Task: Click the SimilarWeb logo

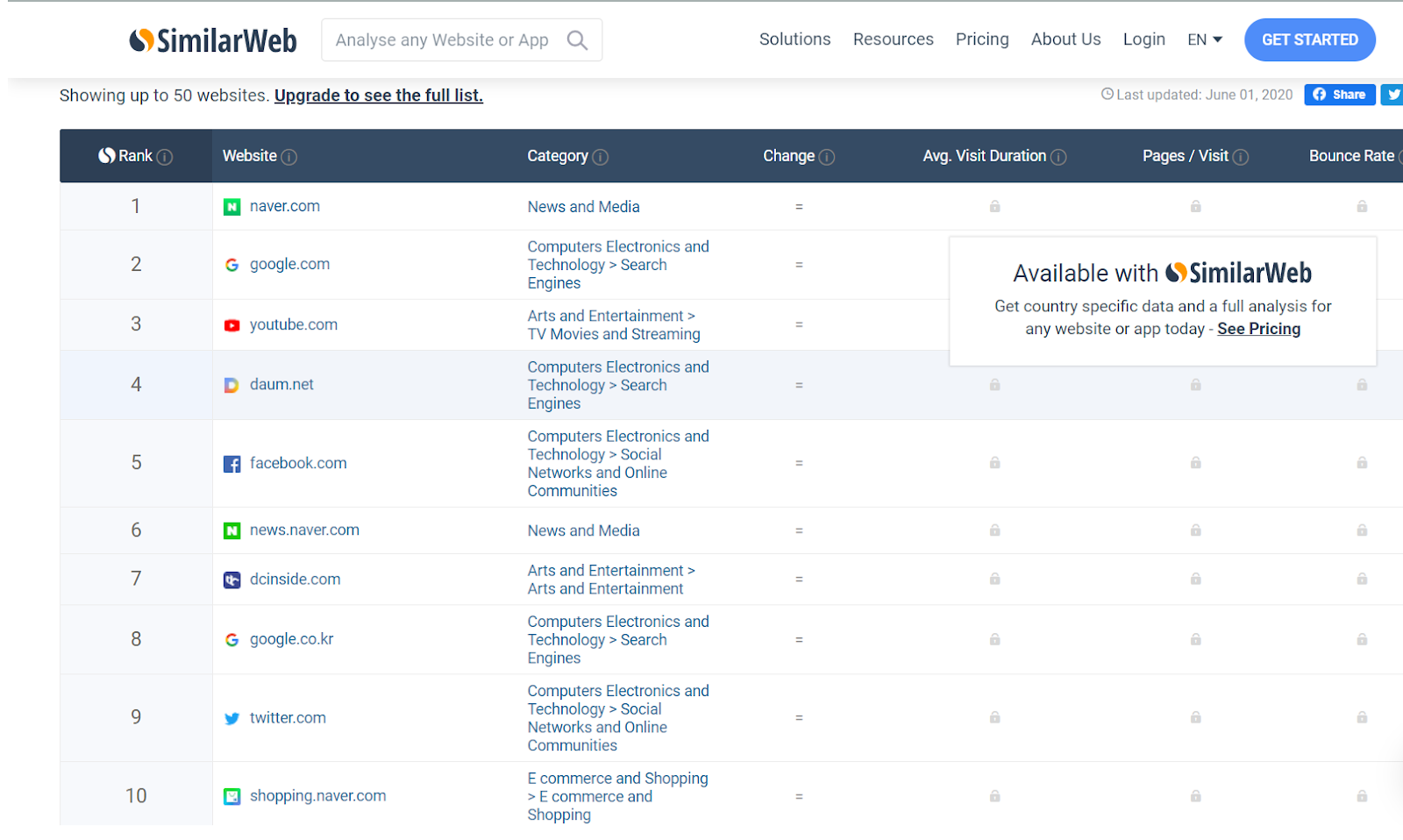Action: pyautogui.click(x=213, y=40)
